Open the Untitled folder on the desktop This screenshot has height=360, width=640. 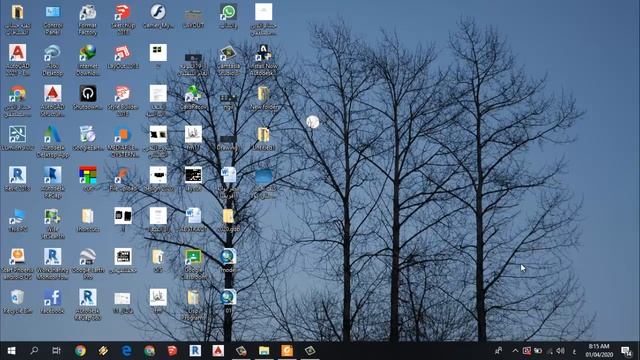(263, 139)
